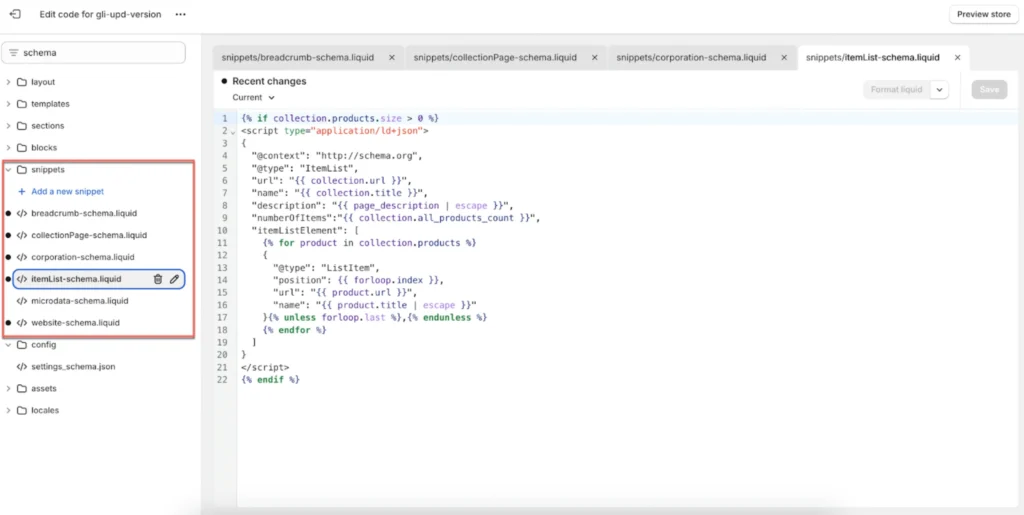Viewport: 1024px width, 515px height.
Task: Click the code icon beside collectionPage-schema.liquid
Action: click(22, 235)
